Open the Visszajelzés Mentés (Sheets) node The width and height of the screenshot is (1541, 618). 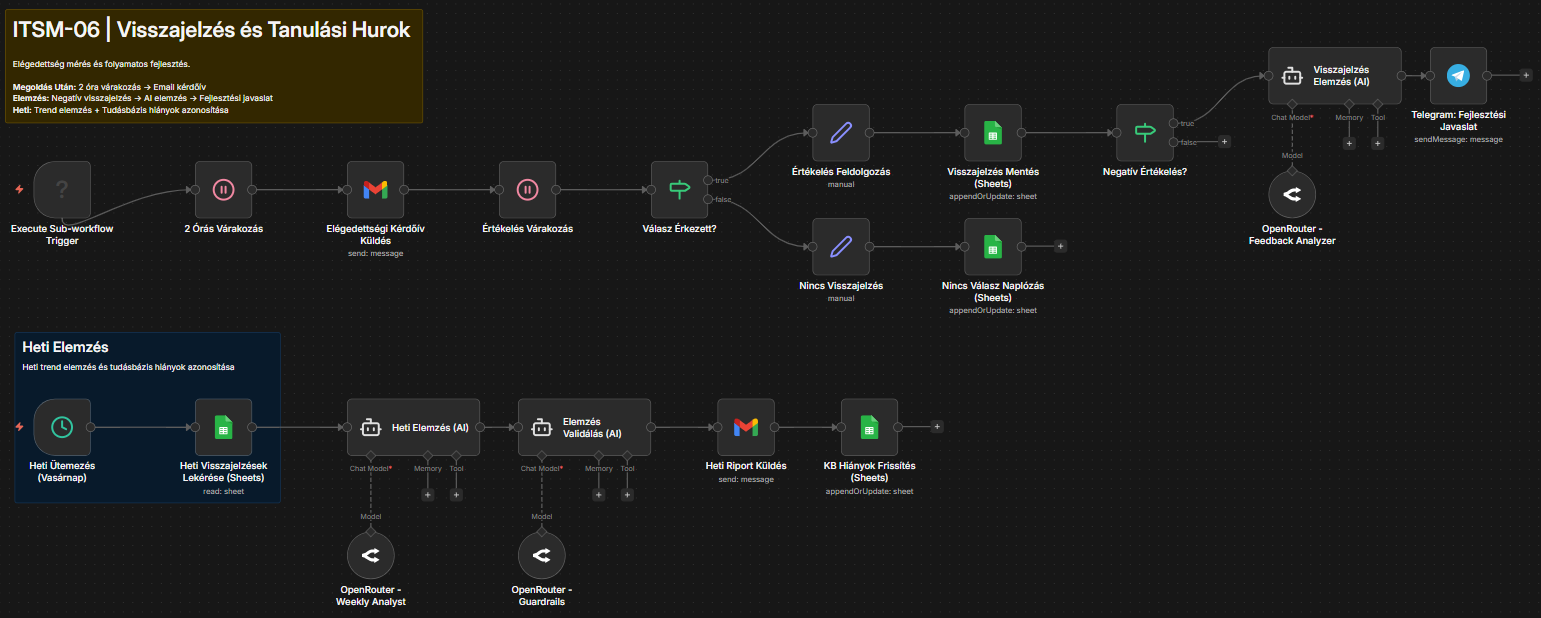coord(993,132)
